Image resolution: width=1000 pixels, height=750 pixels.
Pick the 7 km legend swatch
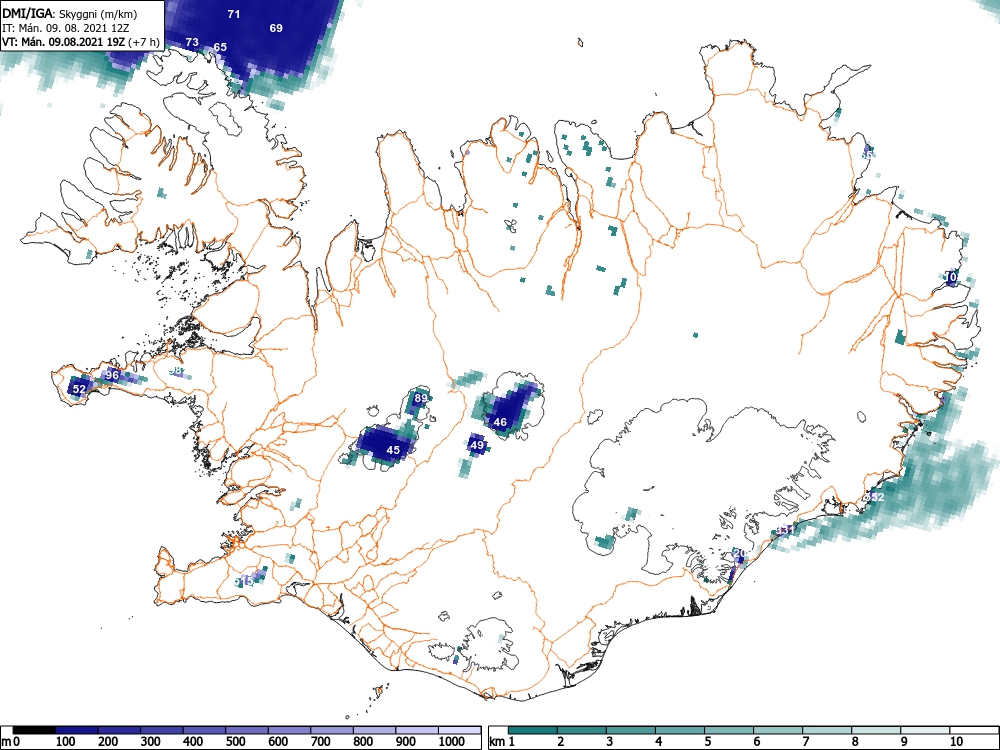tap(827, 730)
